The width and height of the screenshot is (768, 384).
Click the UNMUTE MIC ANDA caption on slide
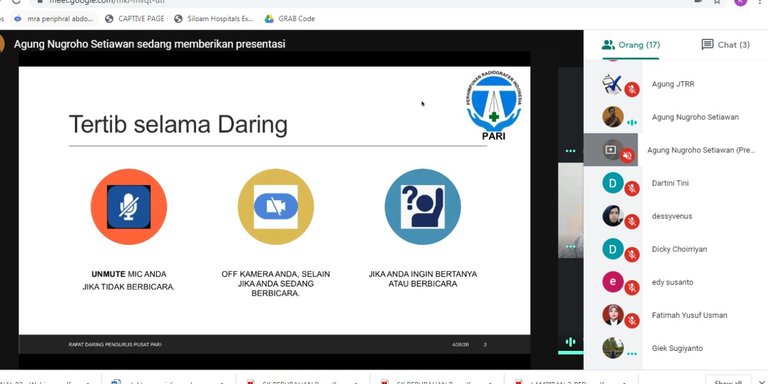click(x=129, y=280)
